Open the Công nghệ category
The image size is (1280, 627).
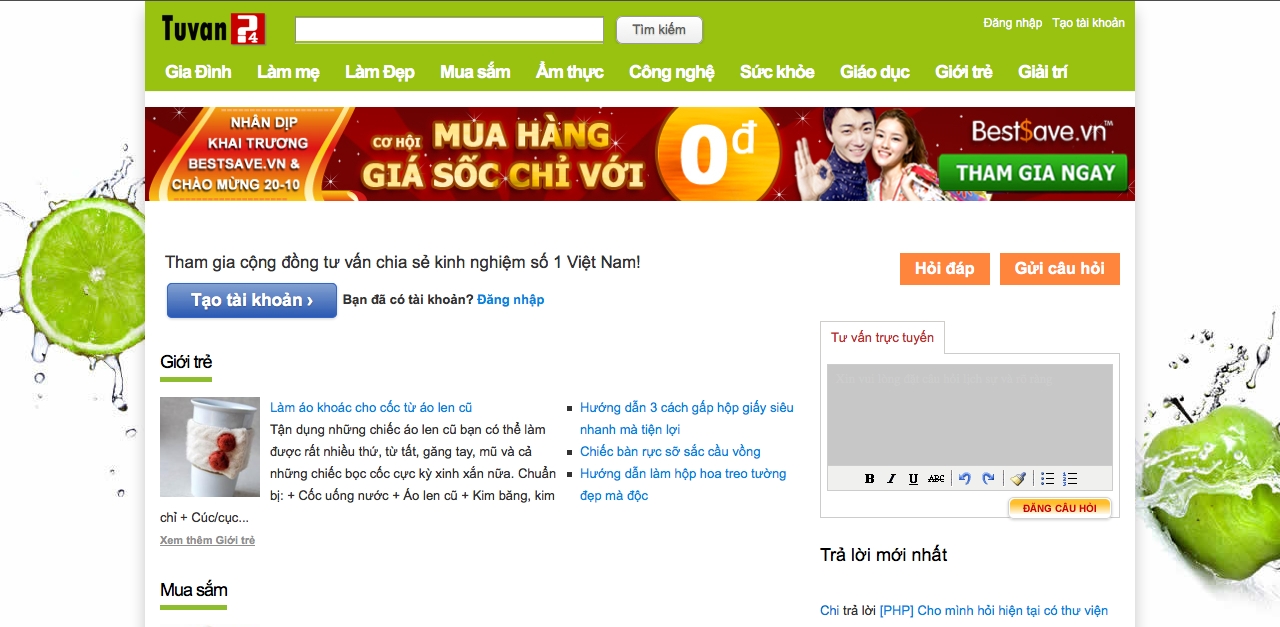[x=672, y=72]
